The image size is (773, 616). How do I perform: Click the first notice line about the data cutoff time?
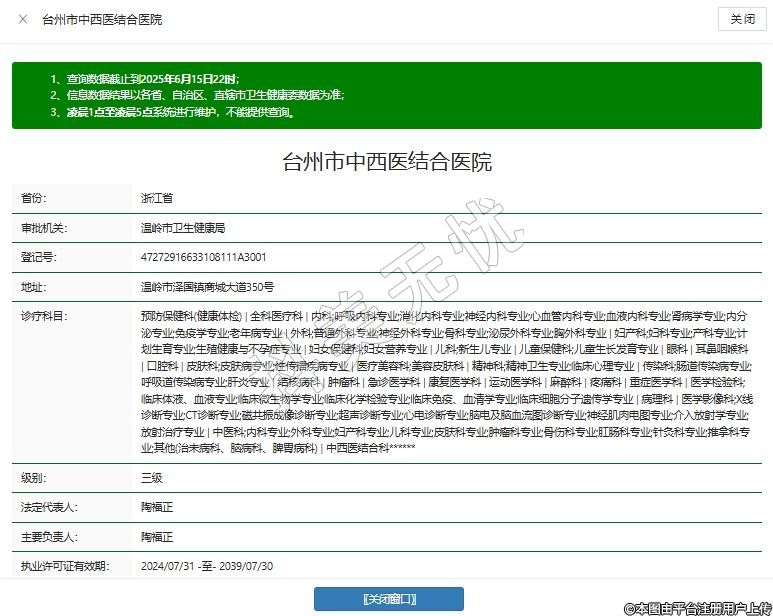(x=145, y=78)
